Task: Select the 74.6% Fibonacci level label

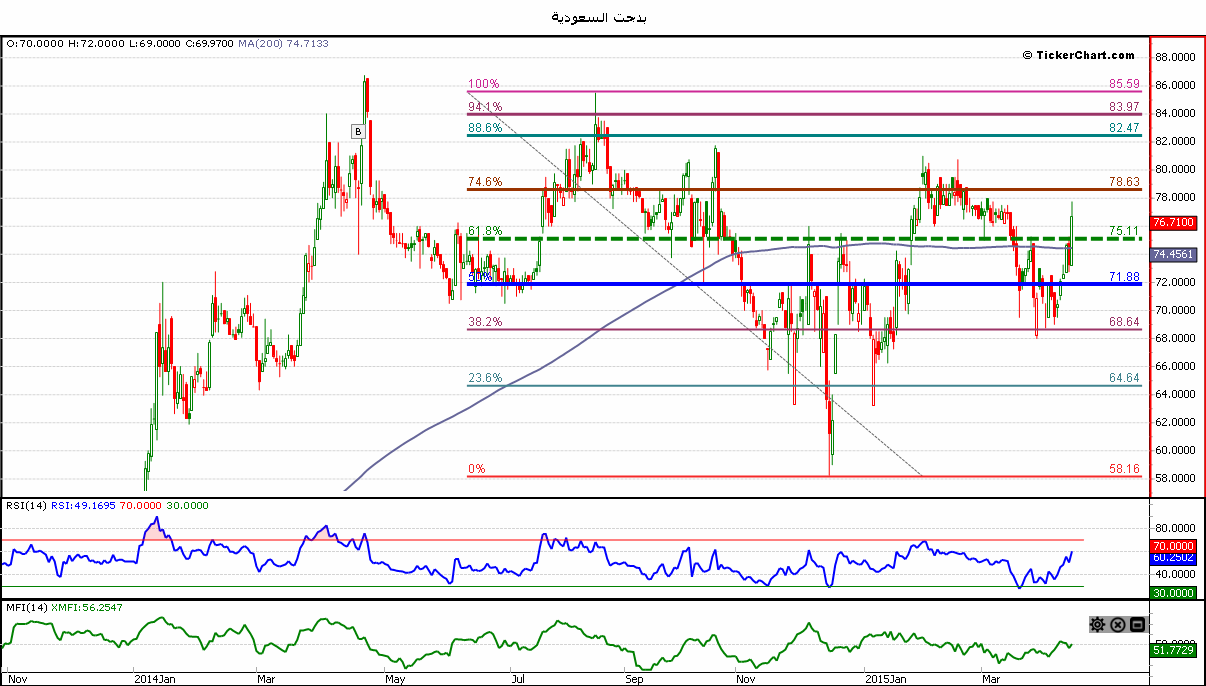Action: [485, 182]
